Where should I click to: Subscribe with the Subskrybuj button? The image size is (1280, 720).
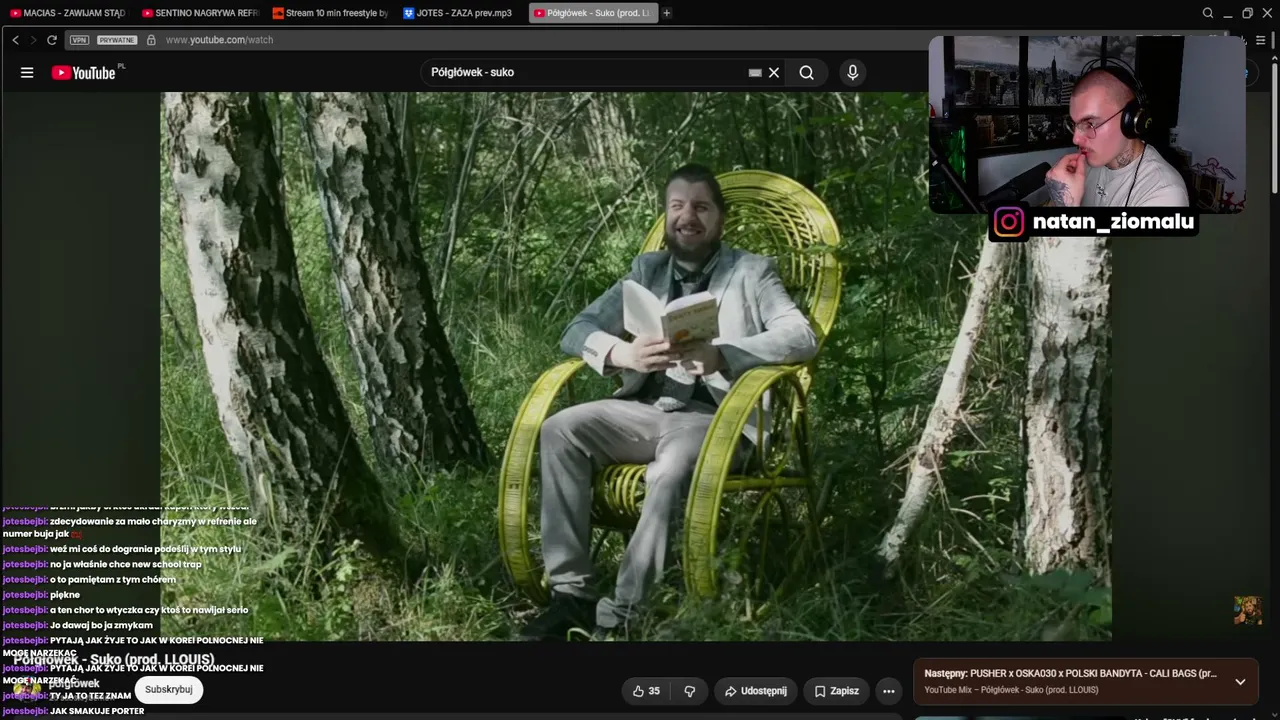point(169,690)
